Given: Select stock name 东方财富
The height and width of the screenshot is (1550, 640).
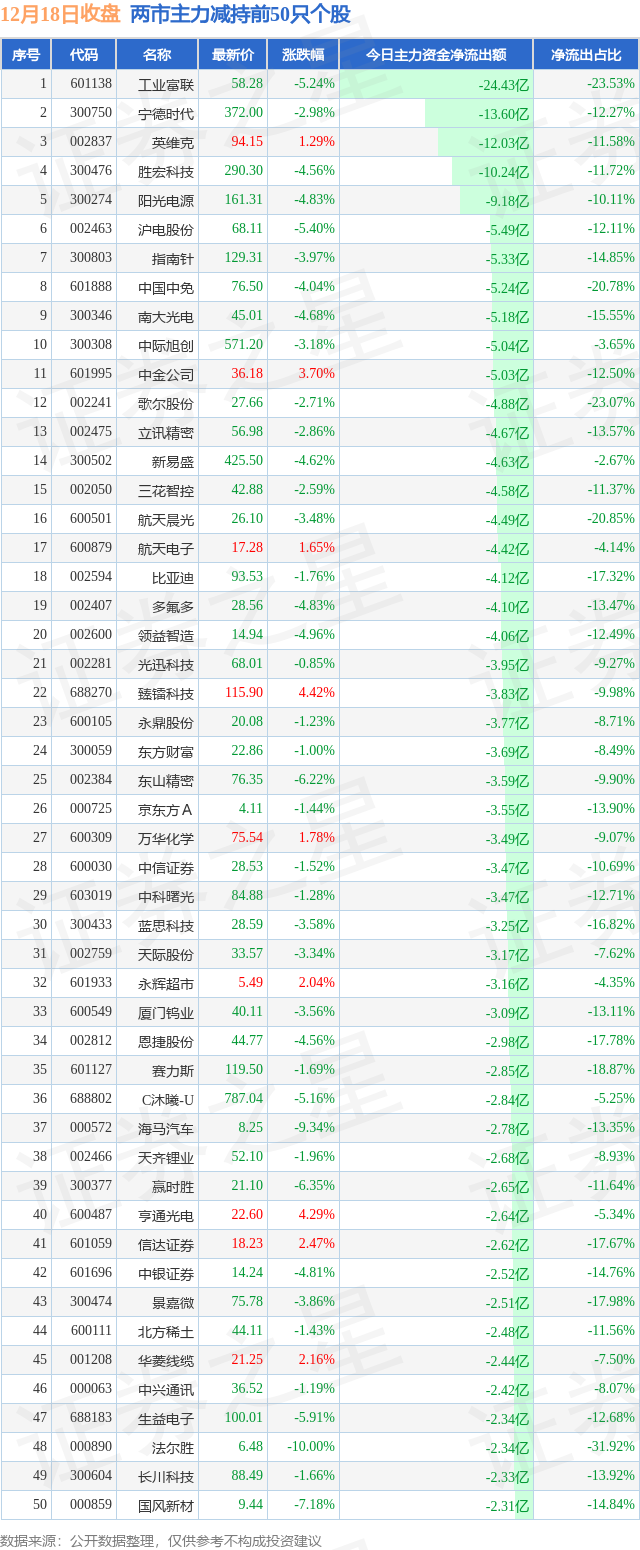Looking at the screenshot, I should 166,751.
